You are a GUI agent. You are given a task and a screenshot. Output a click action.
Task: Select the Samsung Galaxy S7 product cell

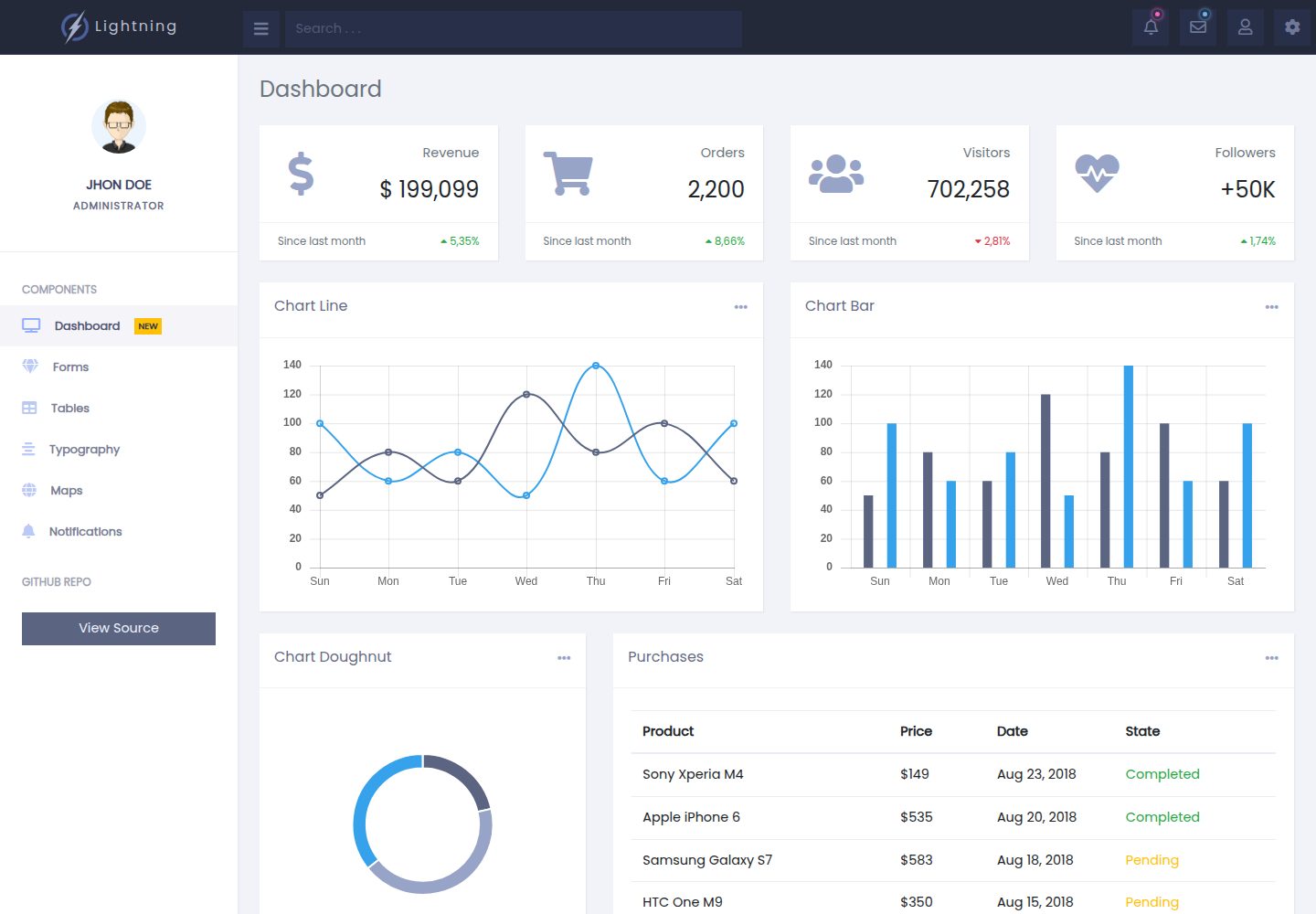tap(707, 860)
